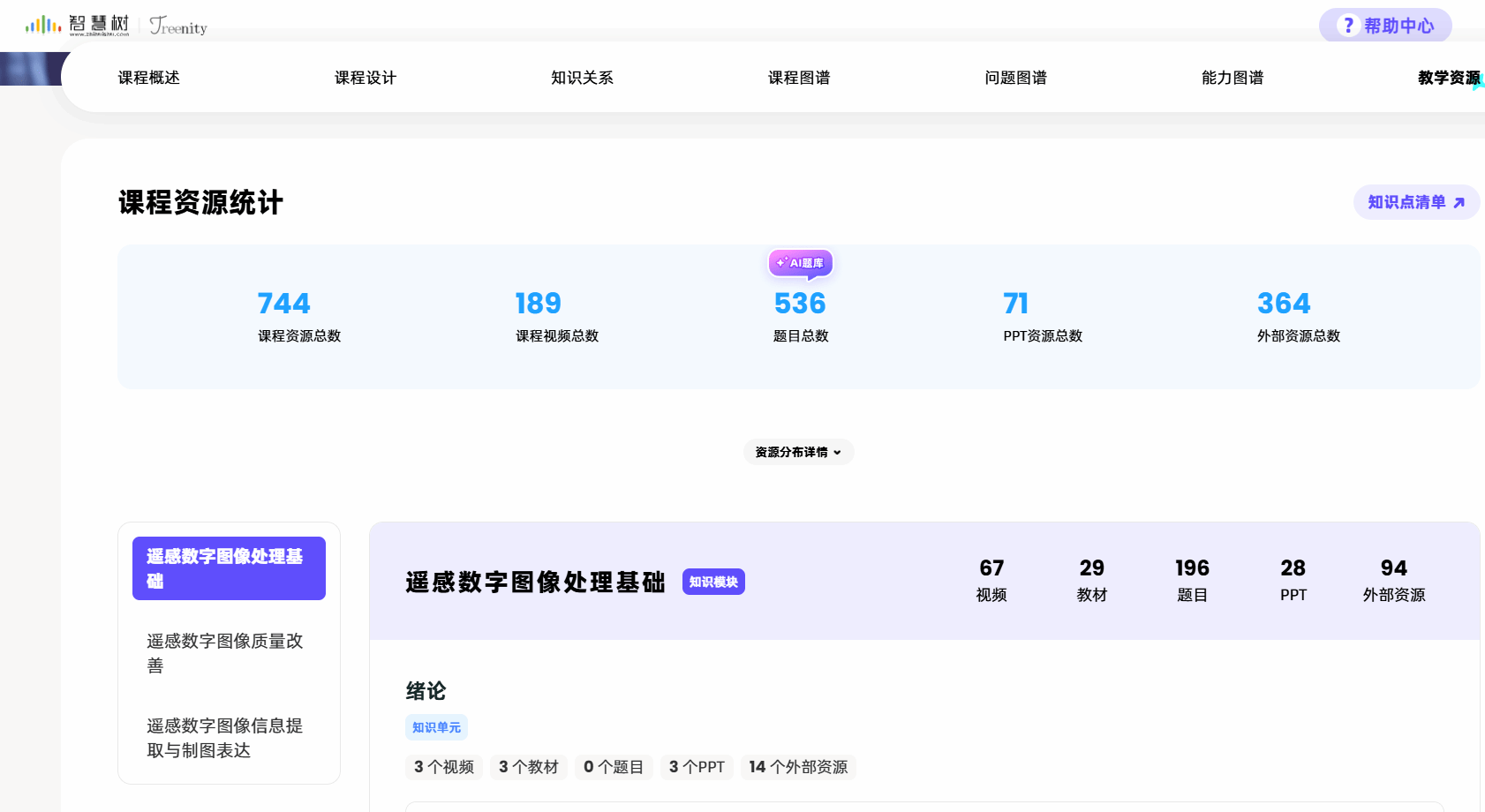Open the 能力图谱 tab
The height and width of the screenshot is (812, 1485).
click(x=1232, y=78)
